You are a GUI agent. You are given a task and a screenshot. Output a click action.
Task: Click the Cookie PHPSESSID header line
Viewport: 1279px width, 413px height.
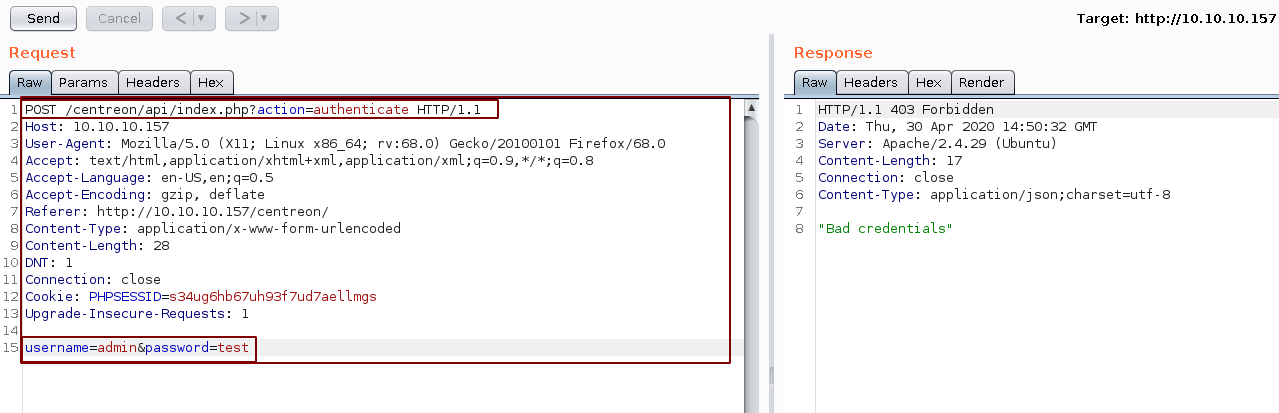[x=200, y=297]
